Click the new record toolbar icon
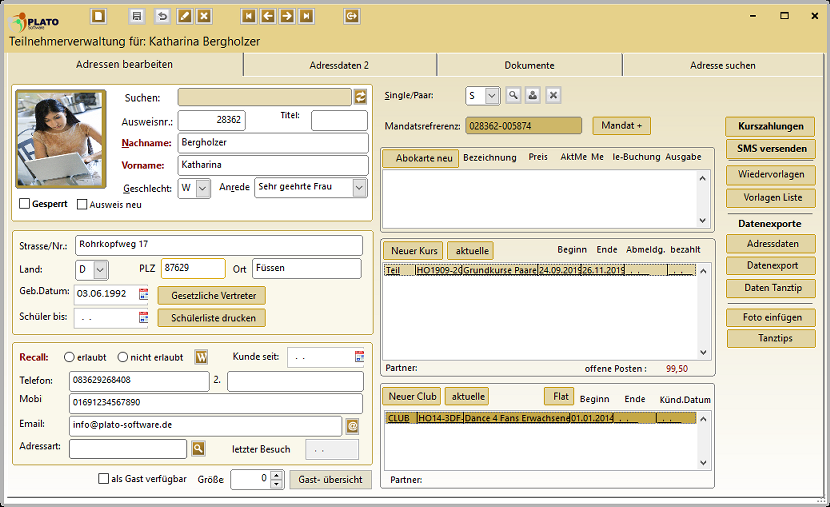 click(98, 16)
